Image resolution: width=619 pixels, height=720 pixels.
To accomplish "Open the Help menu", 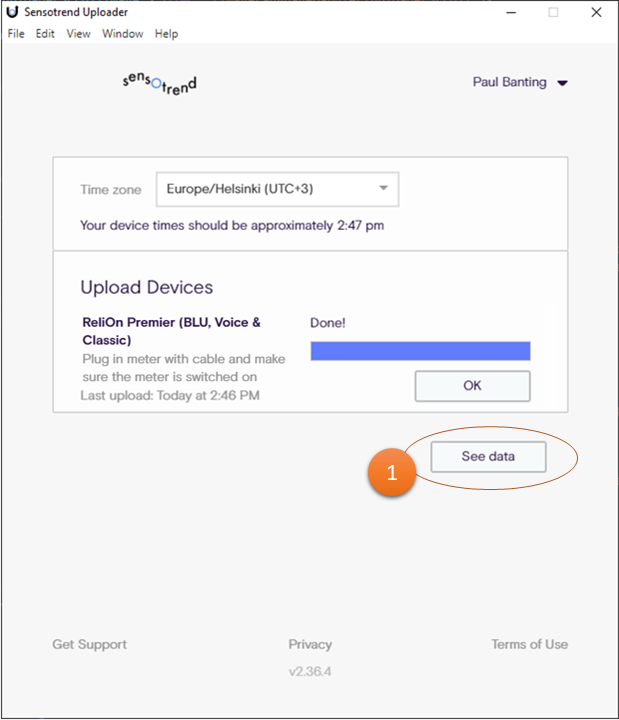I will [x=166, y=34].
